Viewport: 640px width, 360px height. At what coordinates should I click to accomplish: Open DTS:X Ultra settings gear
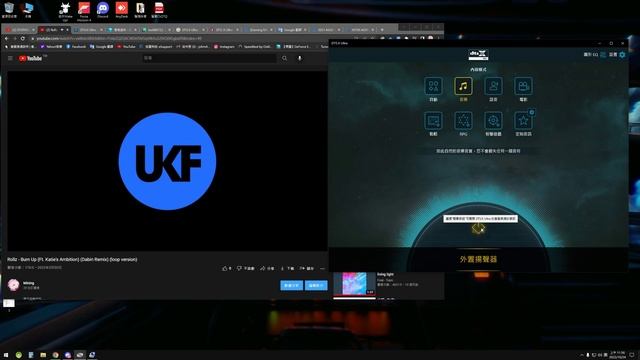pos(622,55)
